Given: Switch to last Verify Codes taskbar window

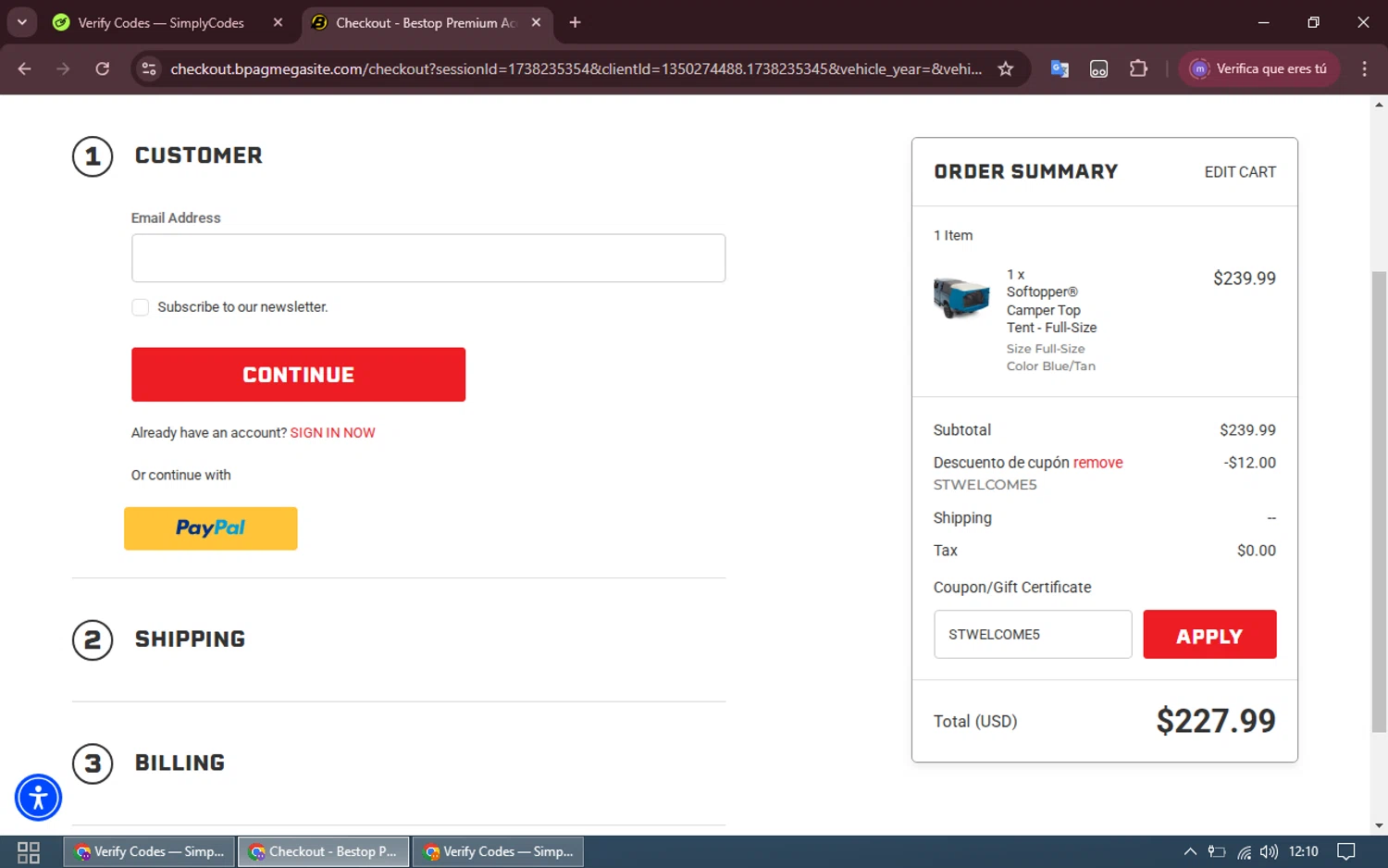Looking at the screenshot, I should point(499,852).
